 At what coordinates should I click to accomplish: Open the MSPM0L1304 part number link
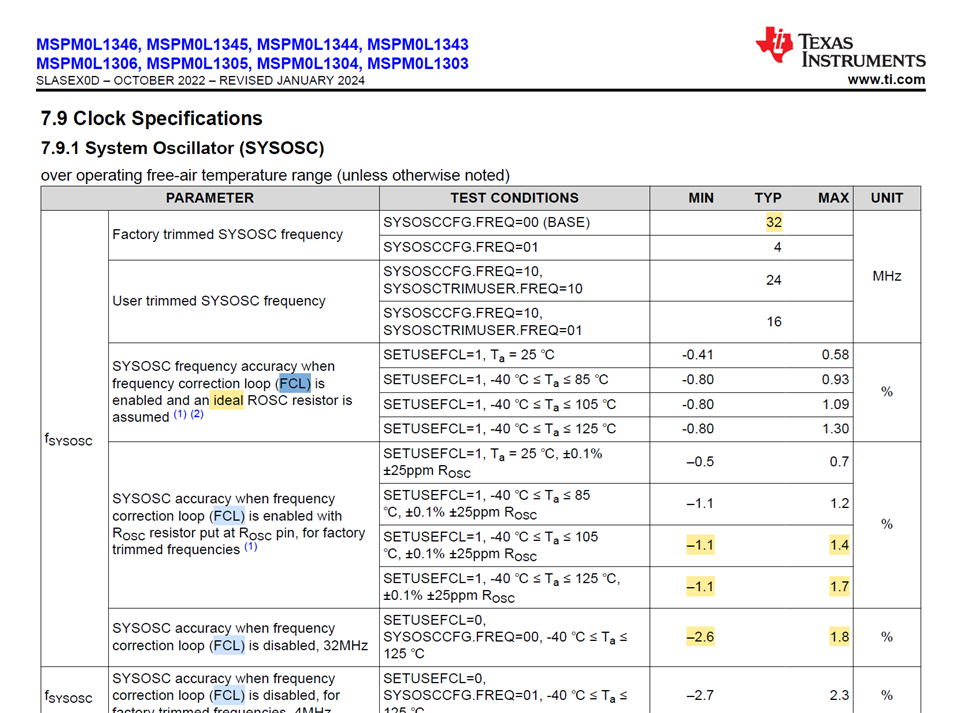[308, 64]
